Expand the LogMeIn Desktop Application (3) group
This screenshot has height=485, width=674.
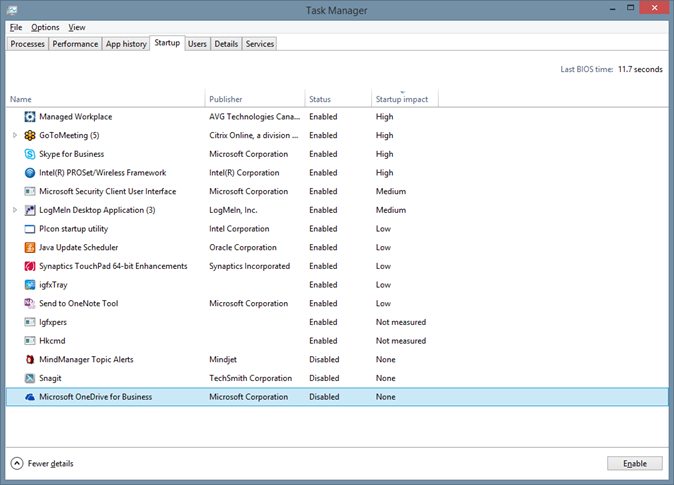pyautogui.click(x=15, y=210)
